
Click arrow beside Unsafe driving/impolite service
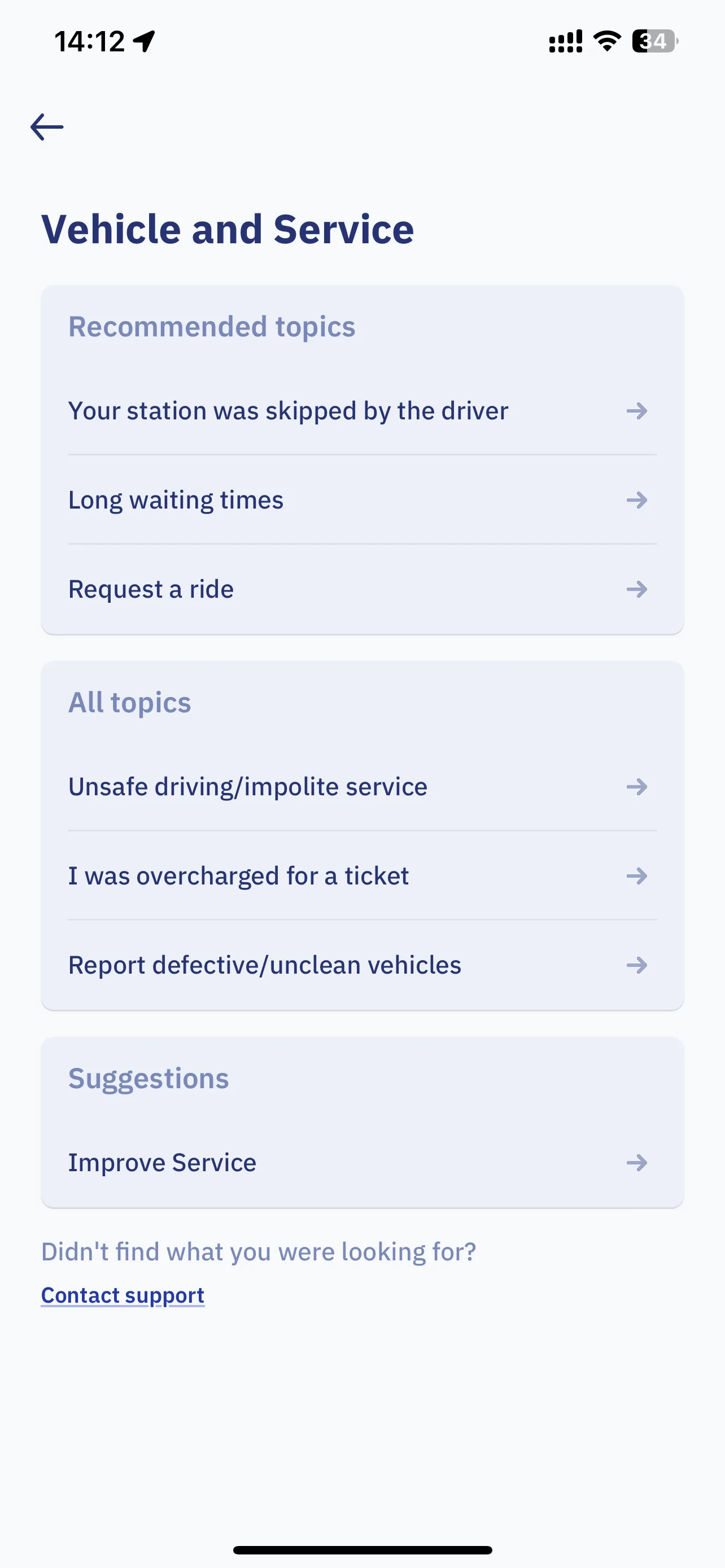point(637,787)
